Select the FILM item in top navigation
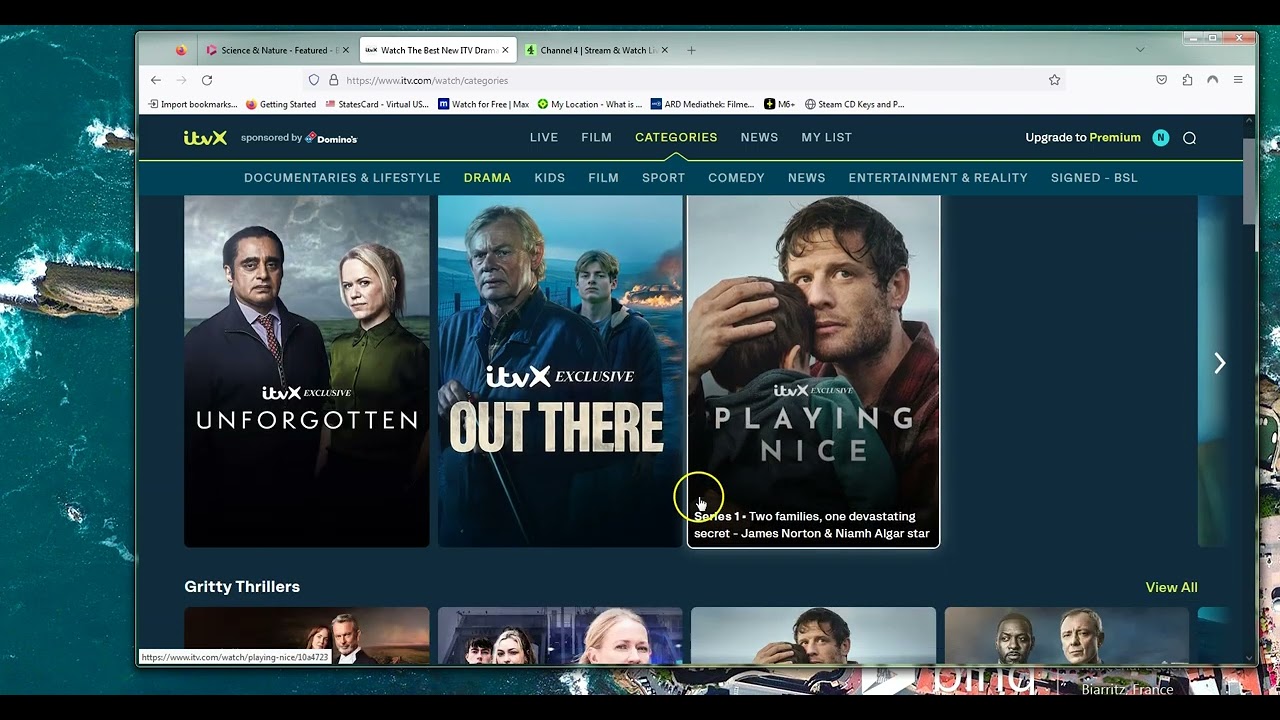The image size is (1280, 720). pos(596,138)
